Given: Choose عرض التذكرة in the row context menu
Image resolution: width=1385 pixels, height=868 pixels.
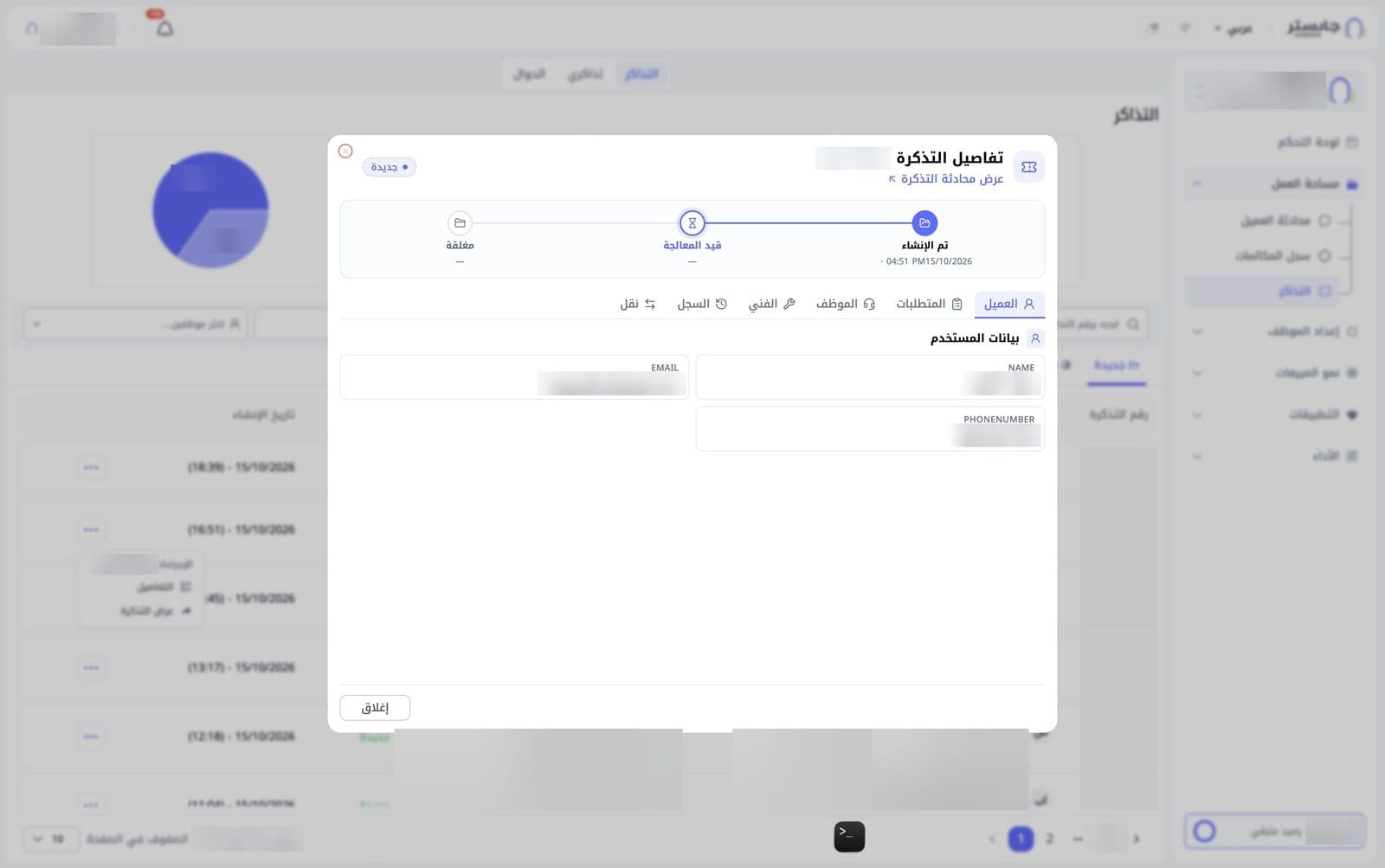Looking at the screenshot, I should click(156, 611).
